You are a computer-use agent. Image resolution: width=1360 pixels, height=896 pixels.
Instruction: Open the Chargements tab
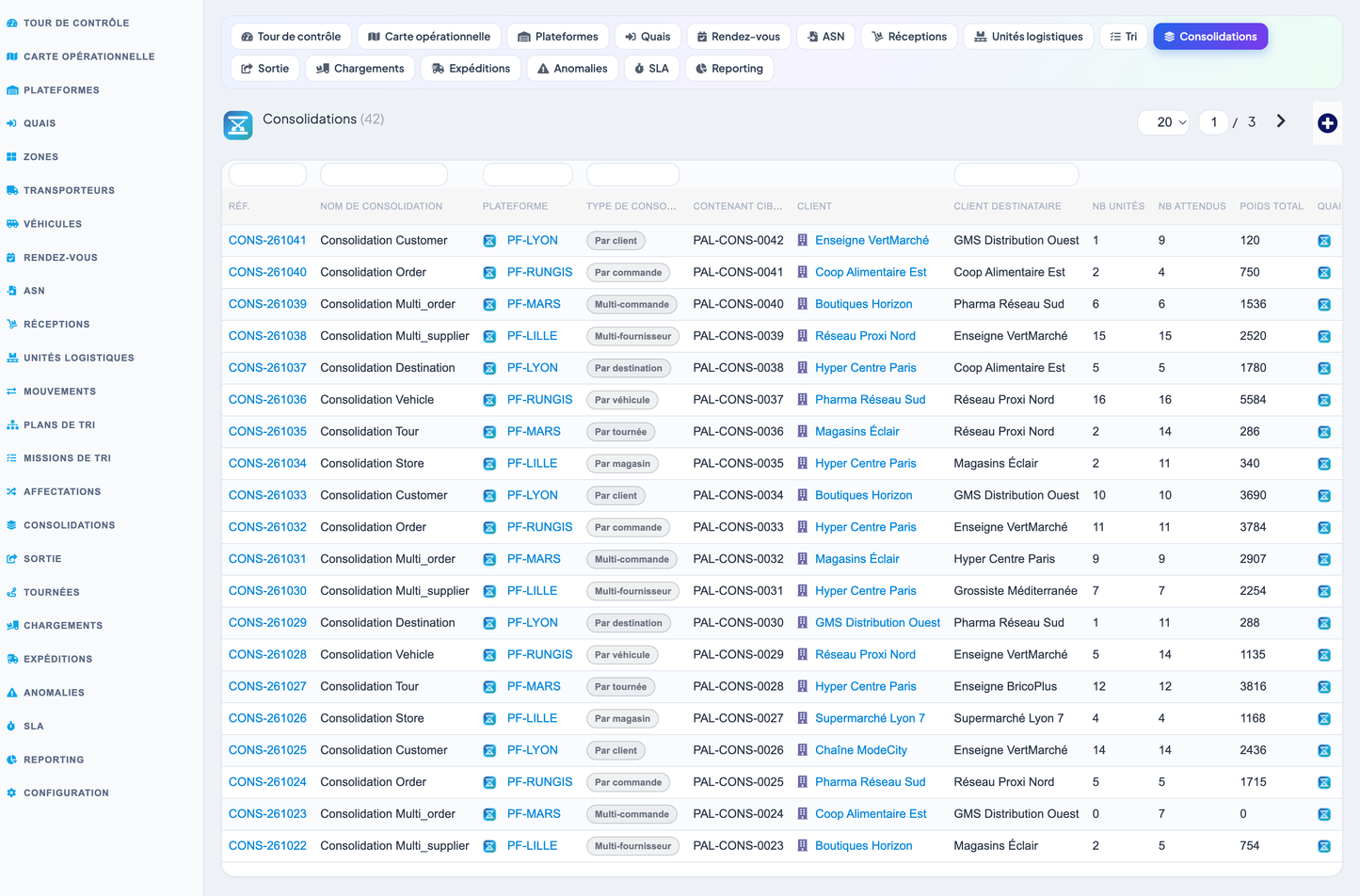pos(360,69)
